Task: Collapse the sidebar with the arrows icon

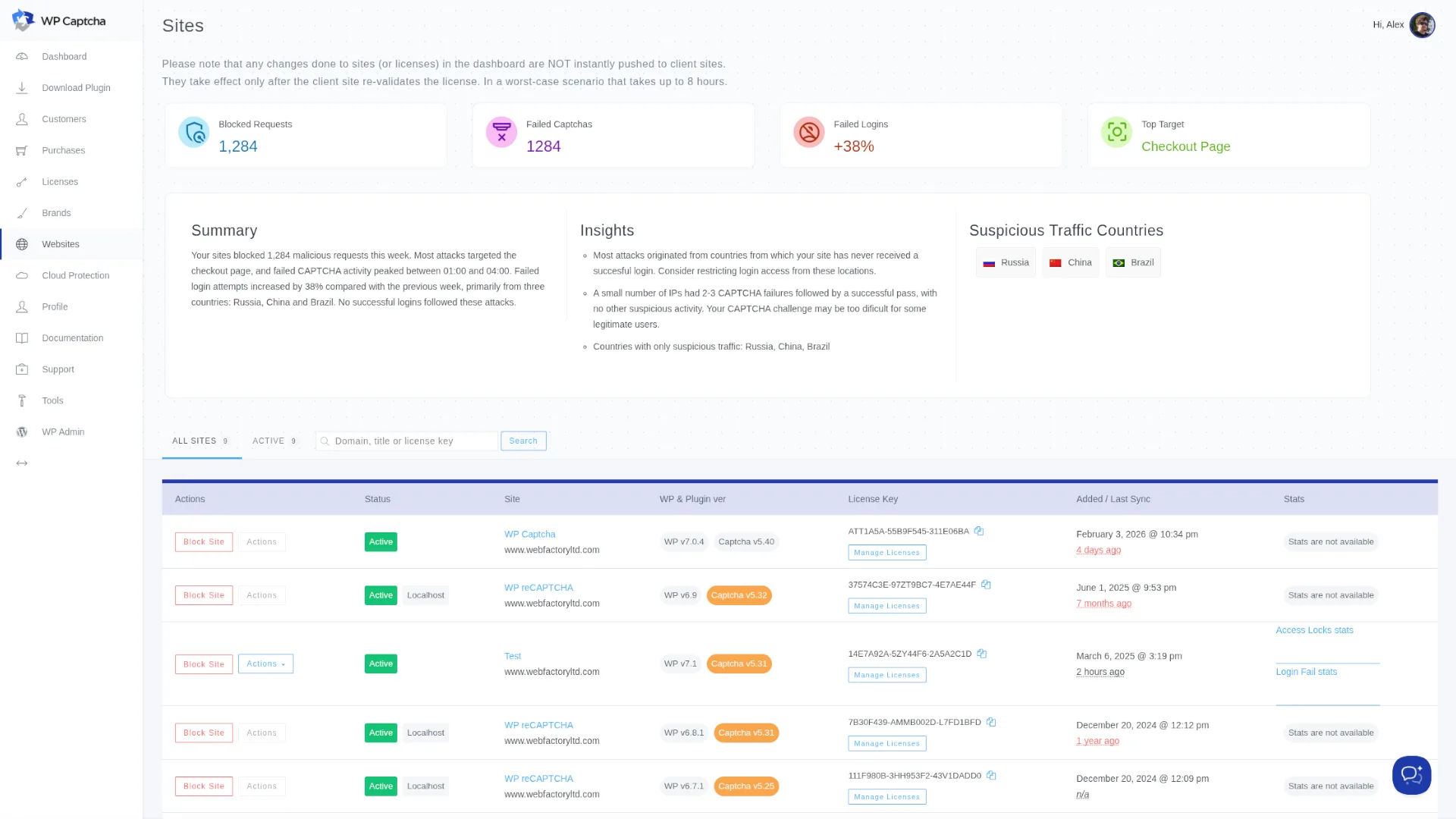Action: (x=22, y=463)
